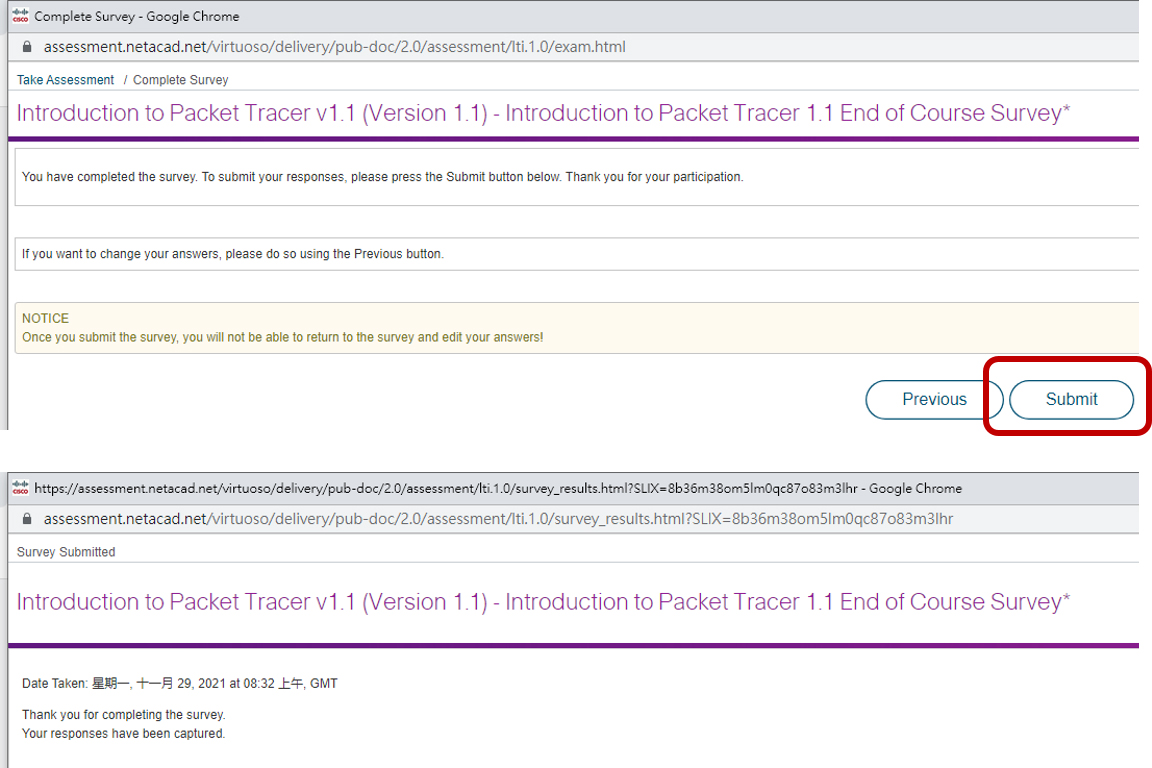Open the Take Assessment breadcrumb link
The height and width of the screenshot is (768, 1152).
tap(65, 79)
